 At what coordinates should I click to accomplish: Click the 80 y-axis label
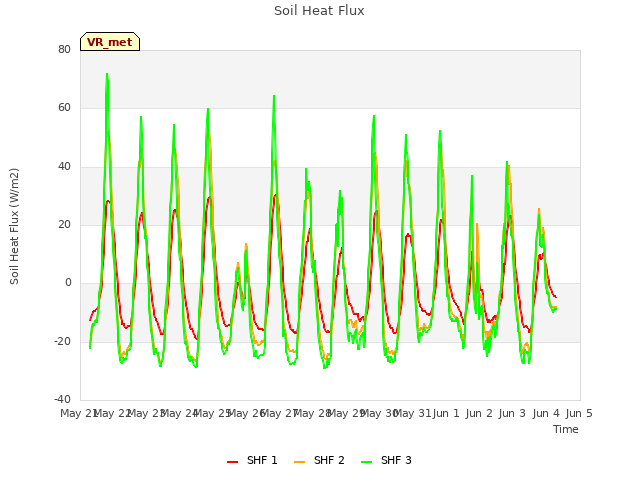click(64, 49)
